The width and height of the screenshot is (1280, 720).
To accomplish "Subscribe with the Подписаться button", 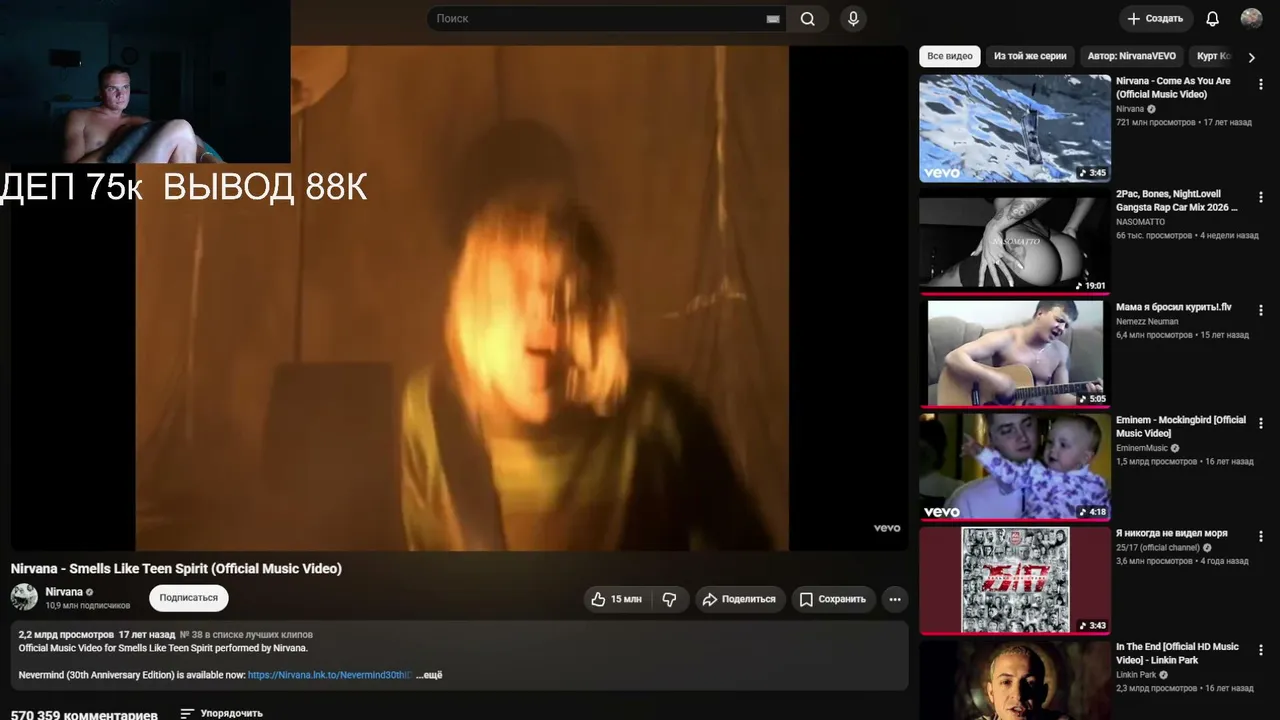I will [189, 598].
